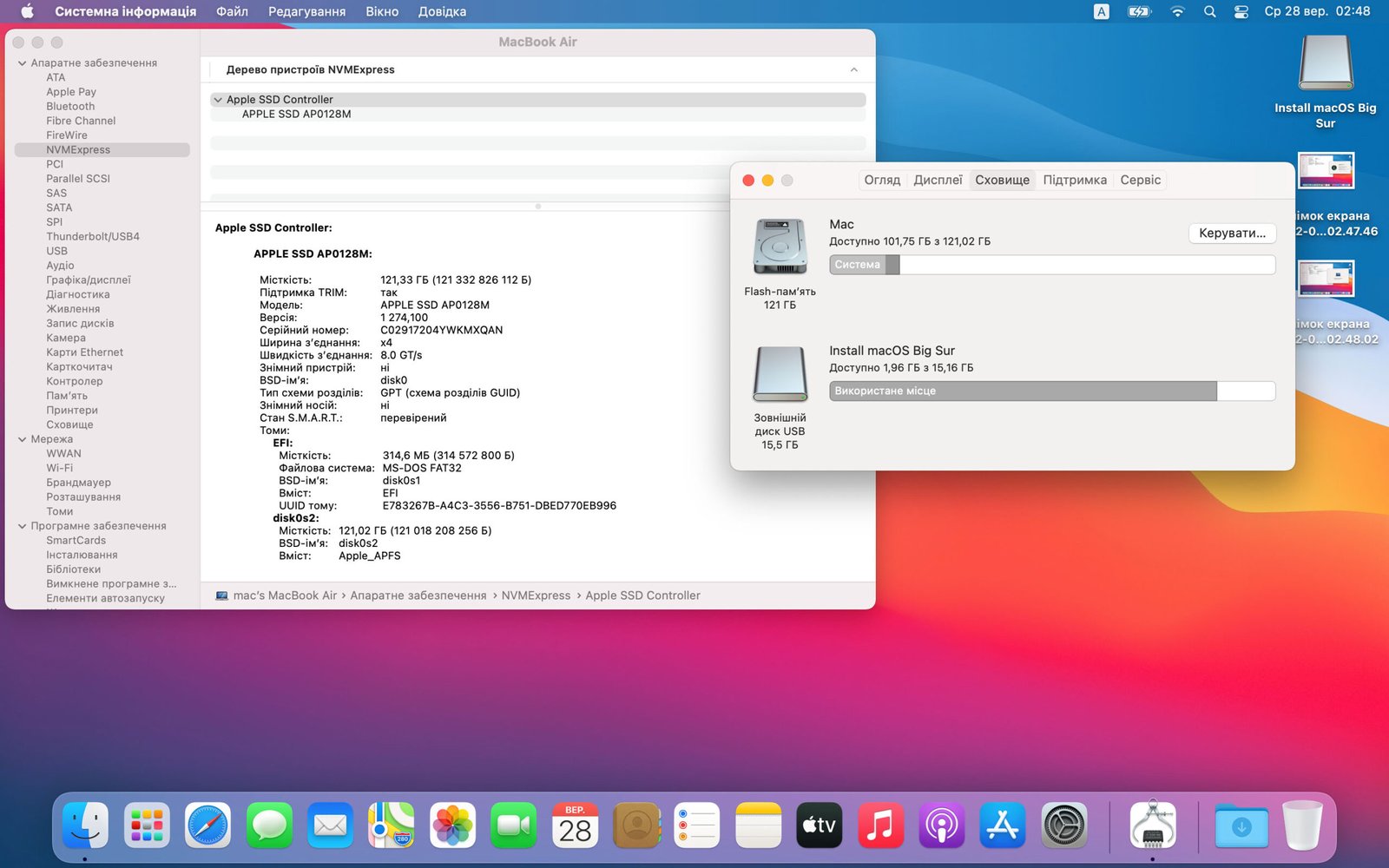Viewport: 1389px width, 868px height.
Task: Open Spotlight search in menu bar
Action: coord(1209,11)
